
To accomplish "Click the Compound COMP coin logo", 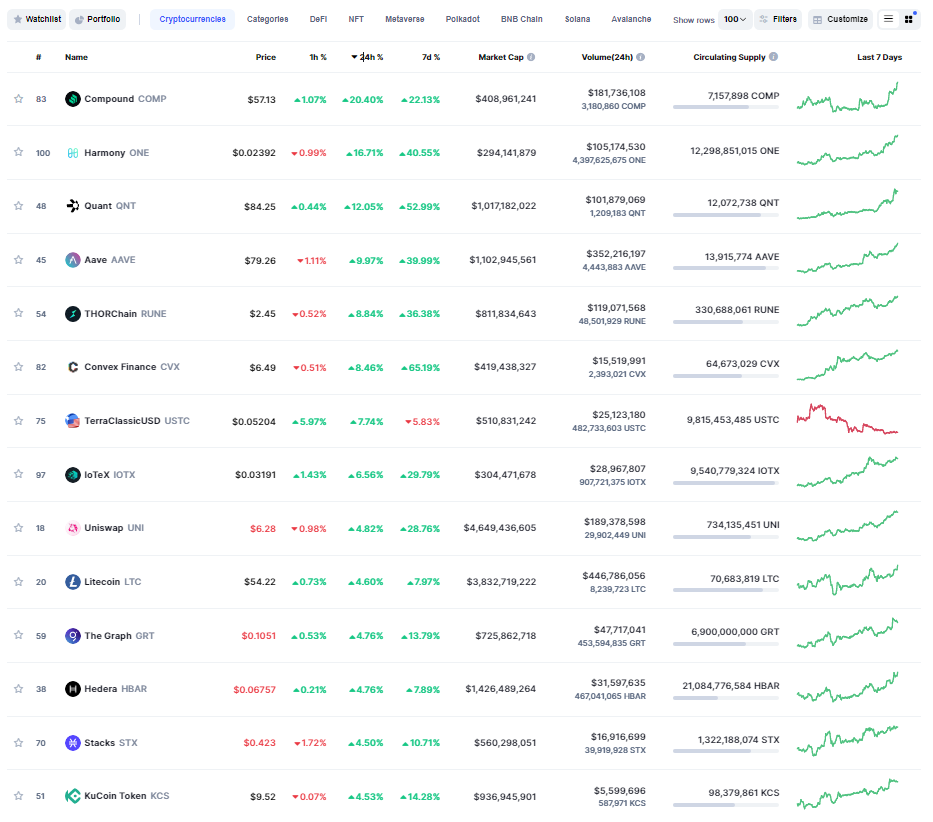I will [x=73, y=99].
